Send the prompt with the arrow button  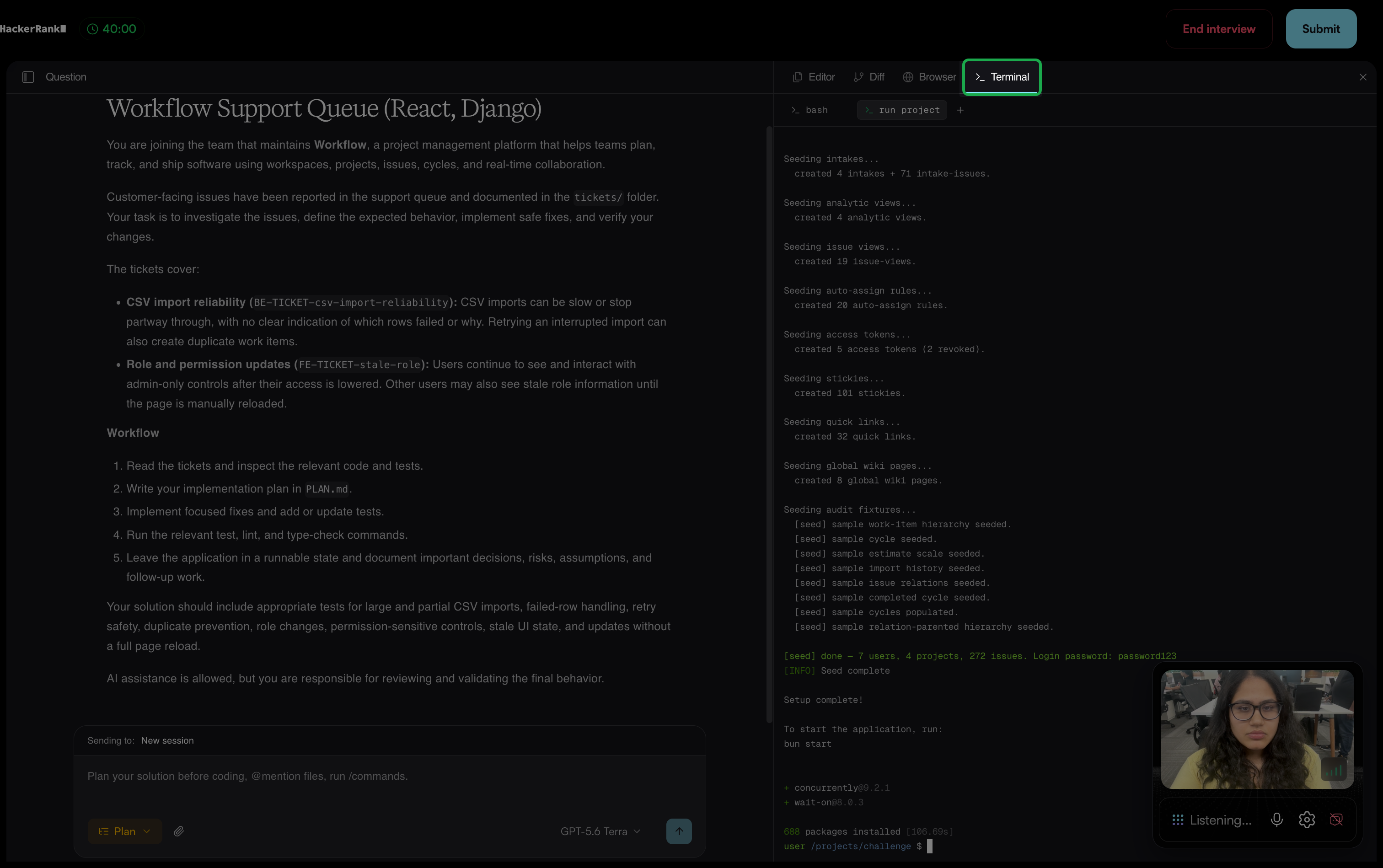(x=679, y=831)
